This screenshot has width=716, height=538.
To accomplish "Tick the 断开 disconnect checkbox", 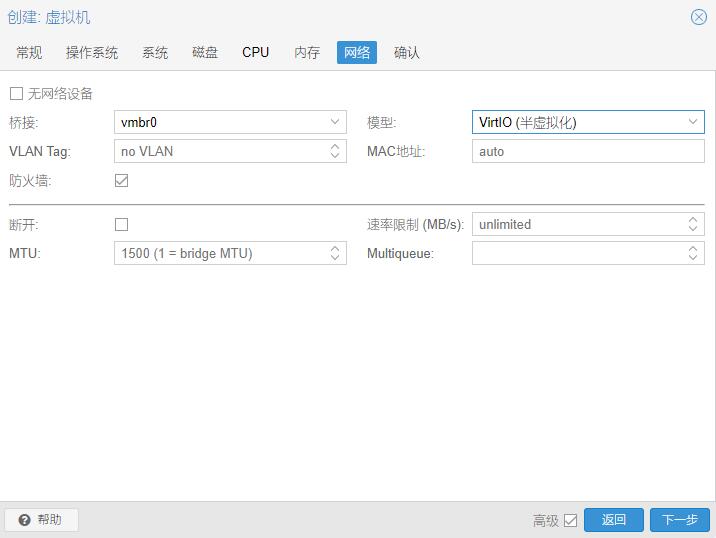I will click(x=122, y=225).
